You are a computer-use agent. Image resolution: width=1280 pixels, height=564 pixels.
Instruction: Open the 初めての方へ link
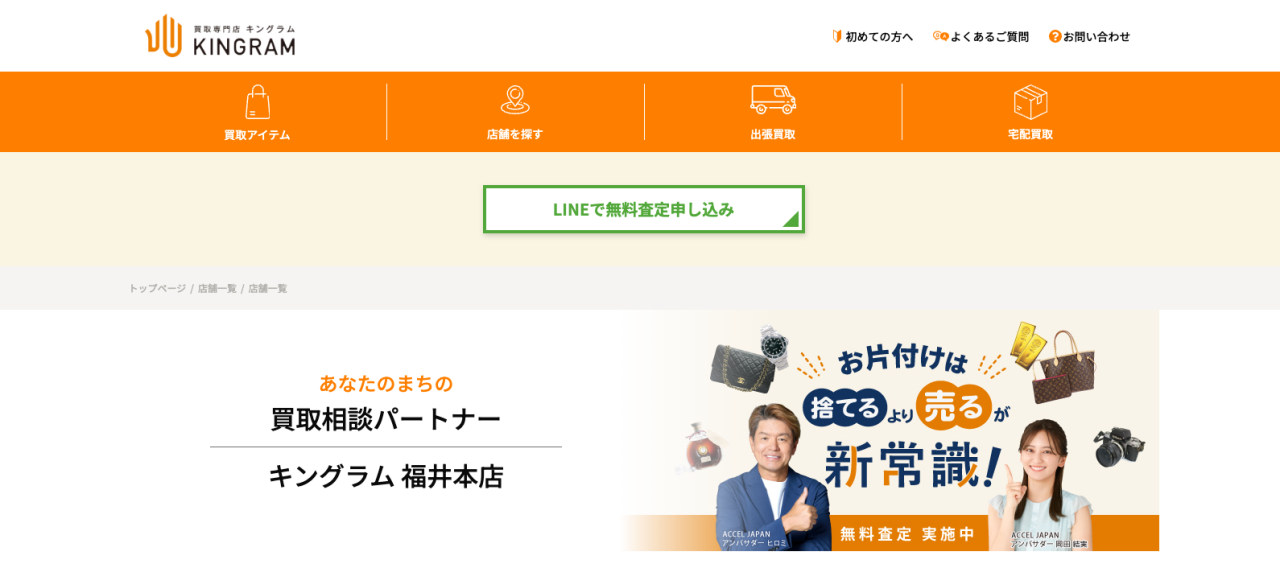tap(879, 37)
